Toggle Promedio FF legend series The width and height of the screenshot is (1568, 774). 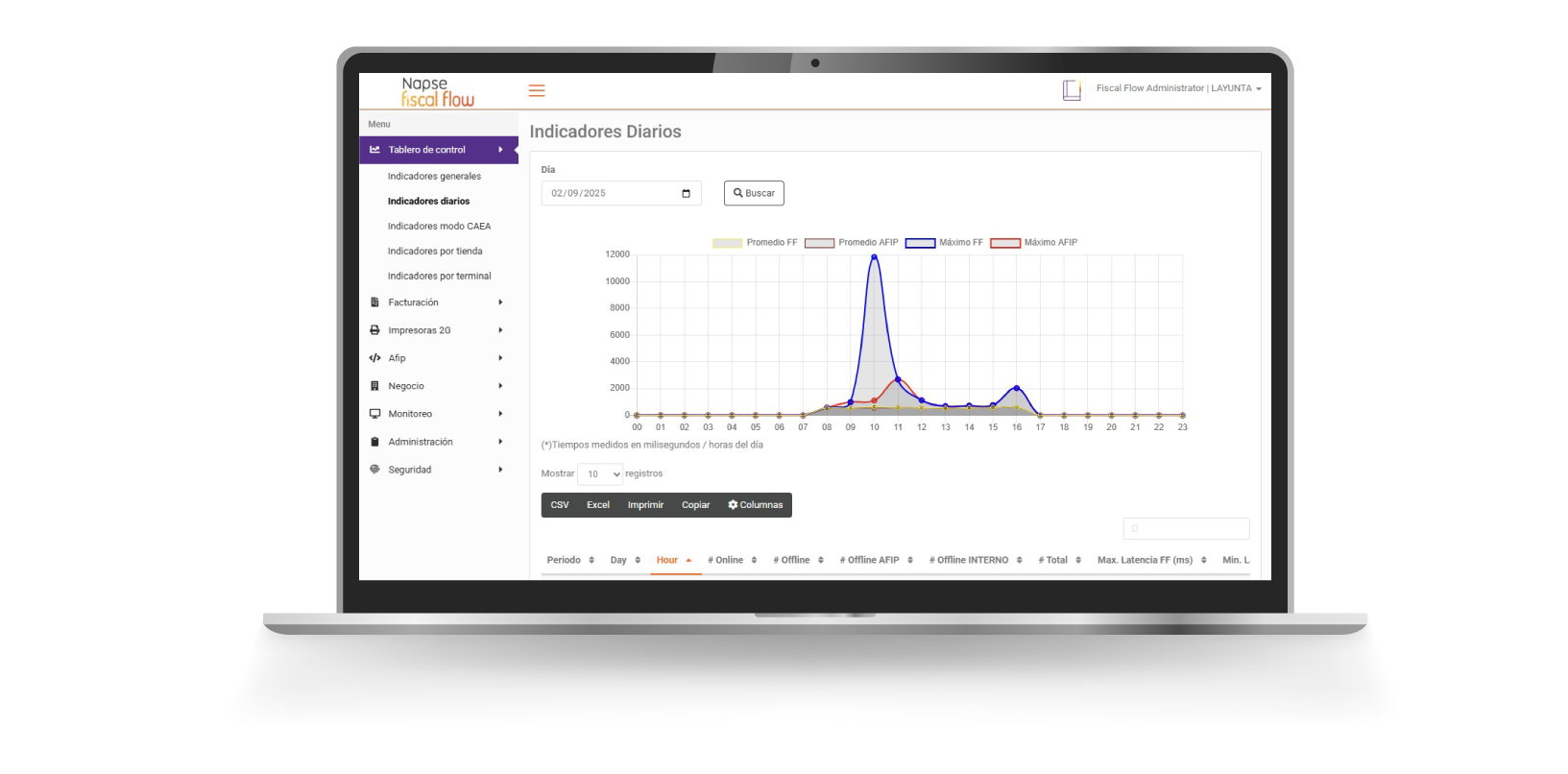pyautogui.click(x=755, y=243)
